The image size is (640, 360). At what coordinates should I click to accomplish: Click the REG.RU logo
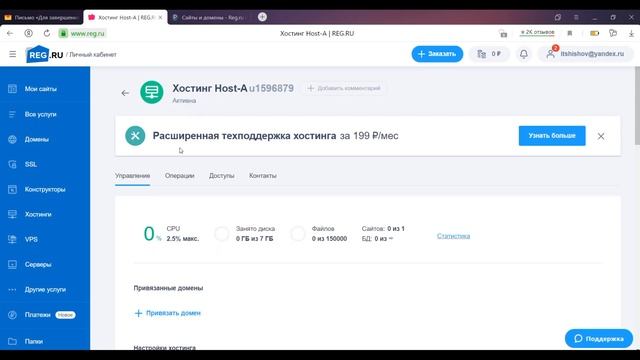(x=44, y=54)
